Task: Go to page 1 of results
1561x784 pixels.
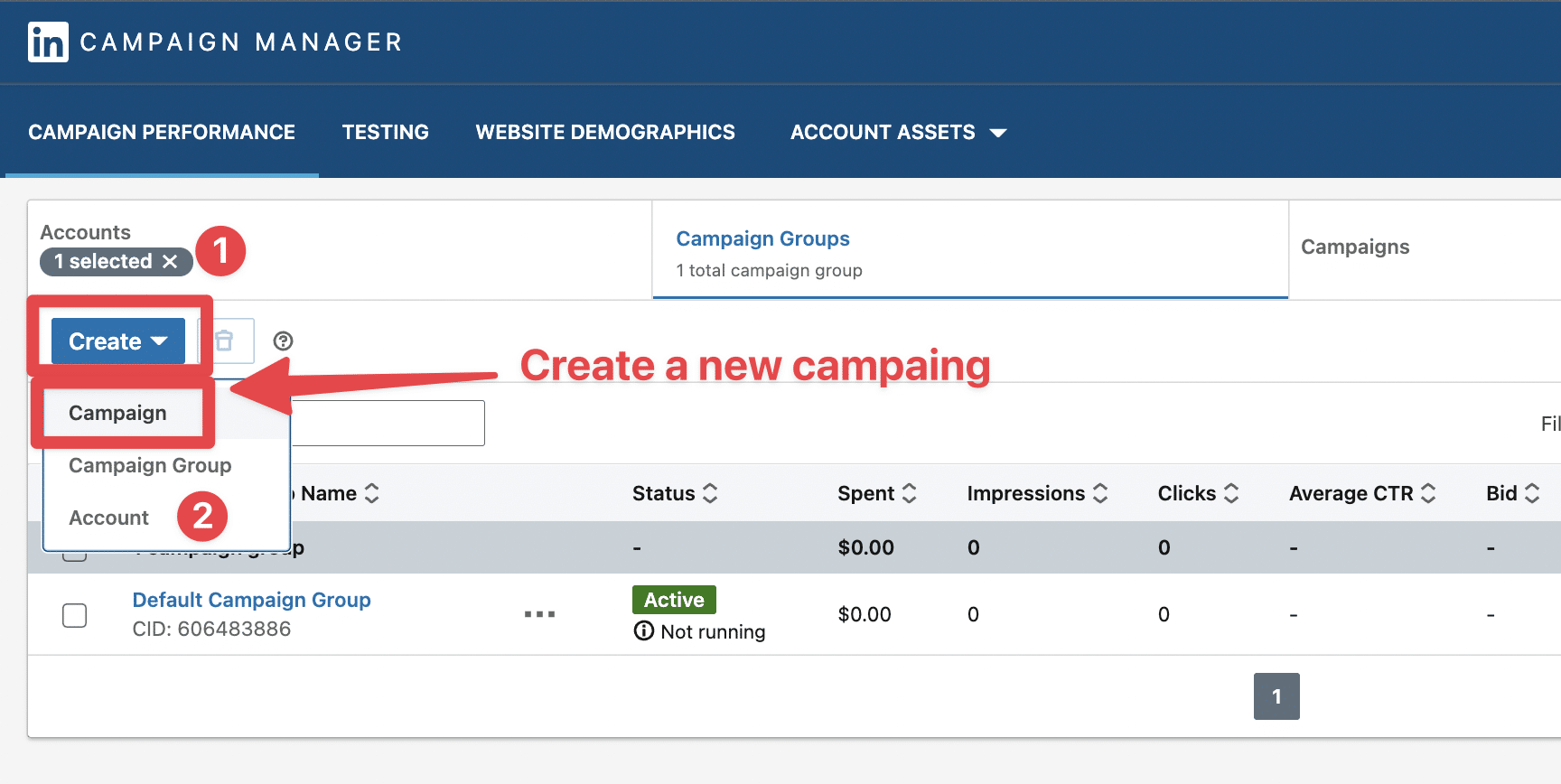Action: [x=1276, y=696]
